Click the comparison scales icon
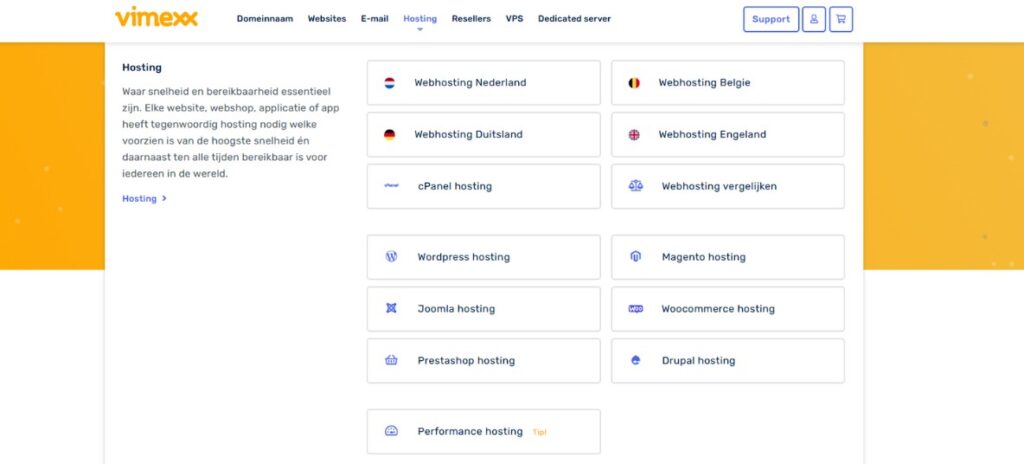This screenshot has width=1024, height=464. click(635, 186)
